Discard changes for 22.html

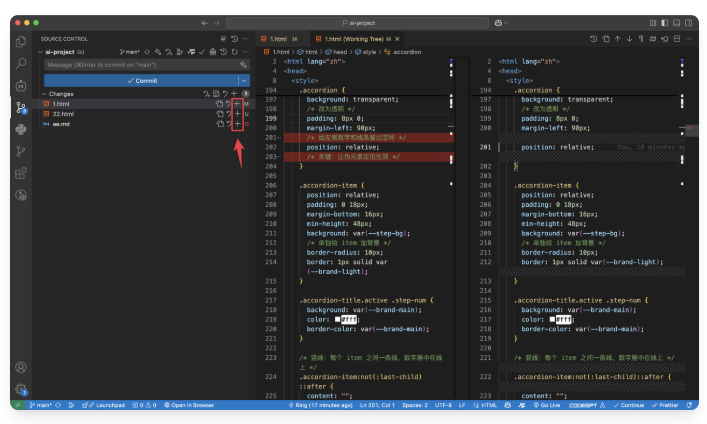pos(229,114)
